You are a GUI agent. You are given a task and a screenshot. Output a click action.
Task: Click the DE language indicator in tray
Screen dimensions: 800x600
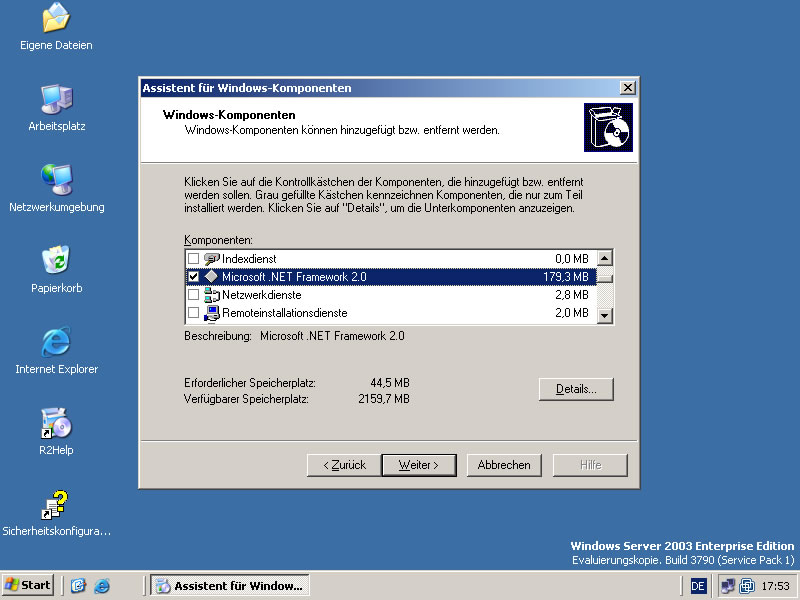point(698,585)
